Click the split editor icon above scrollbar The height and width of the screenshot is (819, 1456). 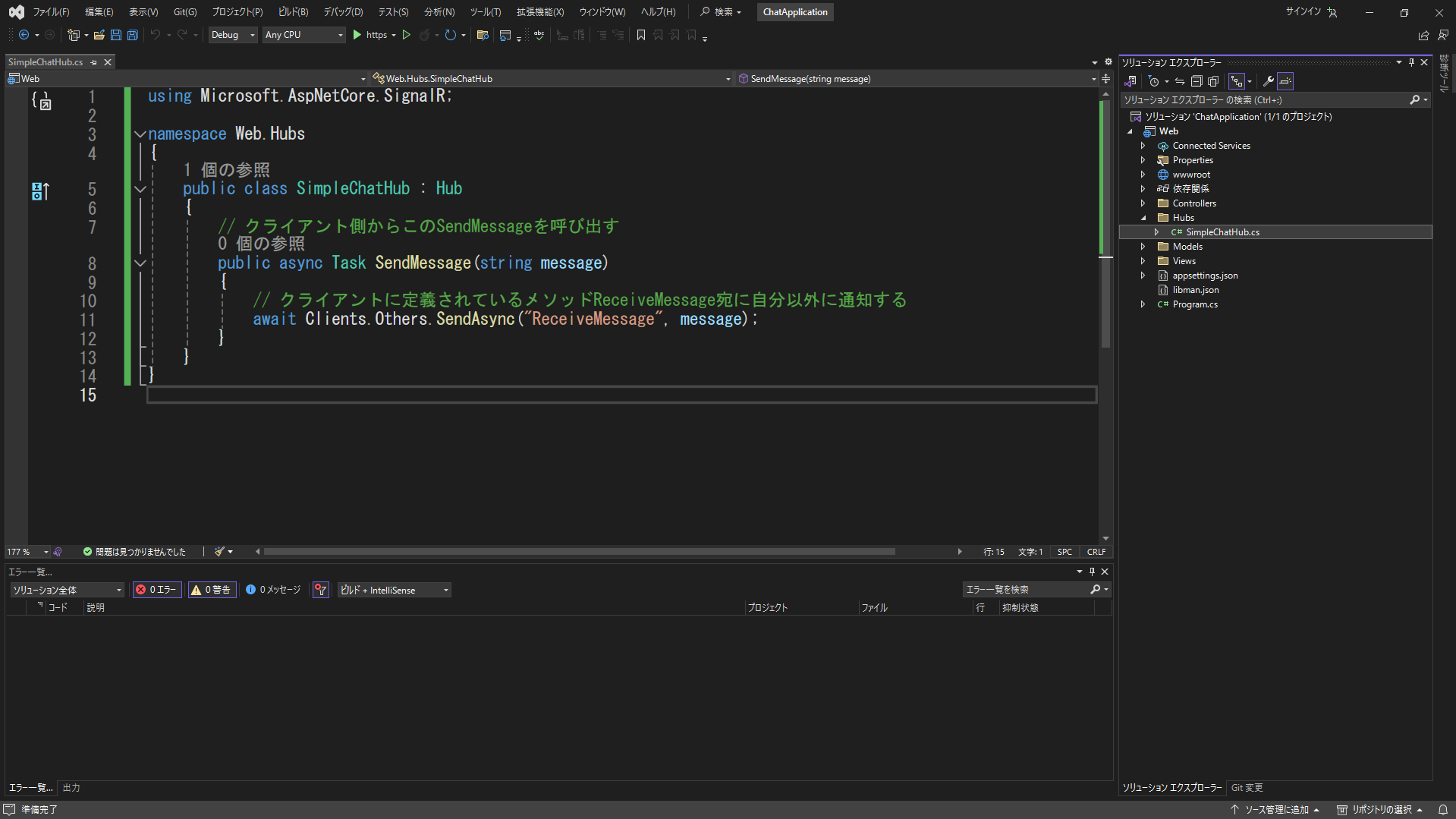click(1106, 79)
